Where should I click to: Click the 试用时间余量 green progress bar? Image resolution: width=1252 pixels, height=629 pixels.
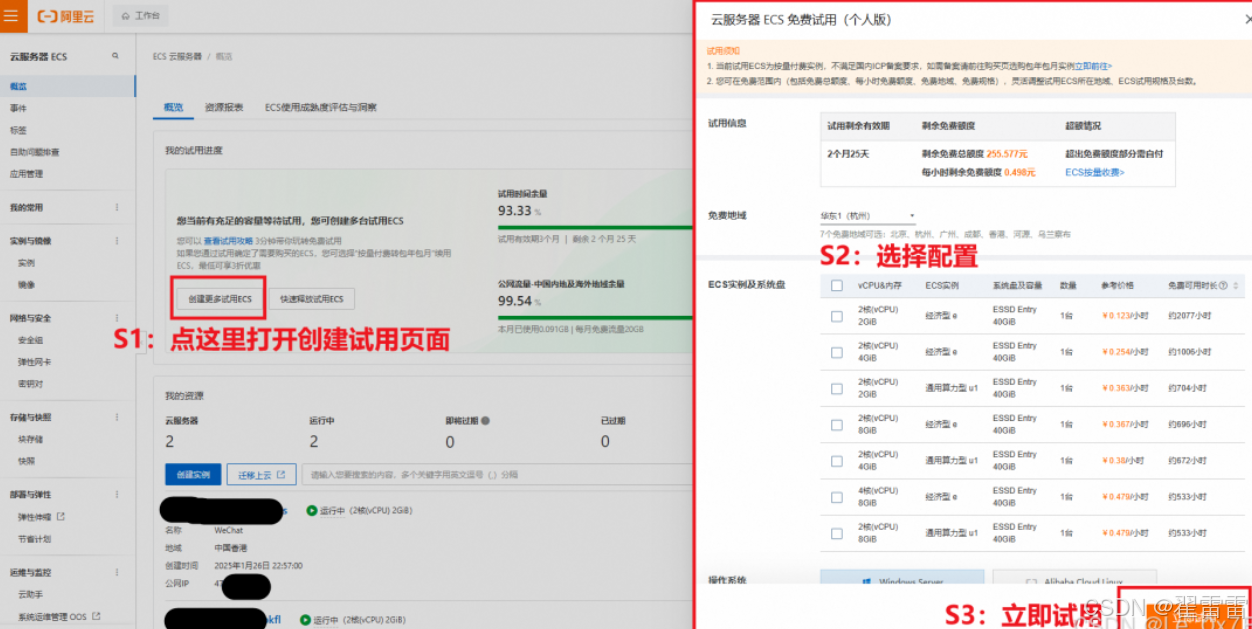point(596,227)
